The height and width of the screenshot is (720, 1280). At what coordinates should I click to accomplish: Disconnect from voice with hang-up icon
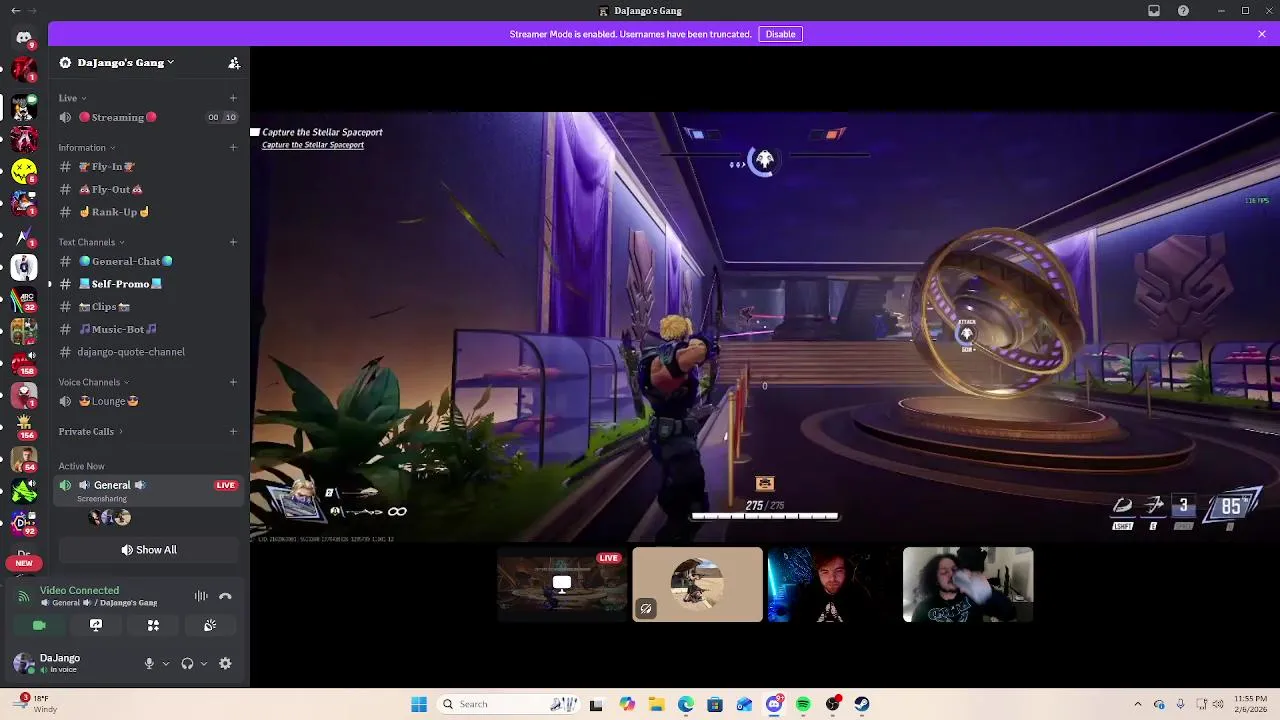225,596
